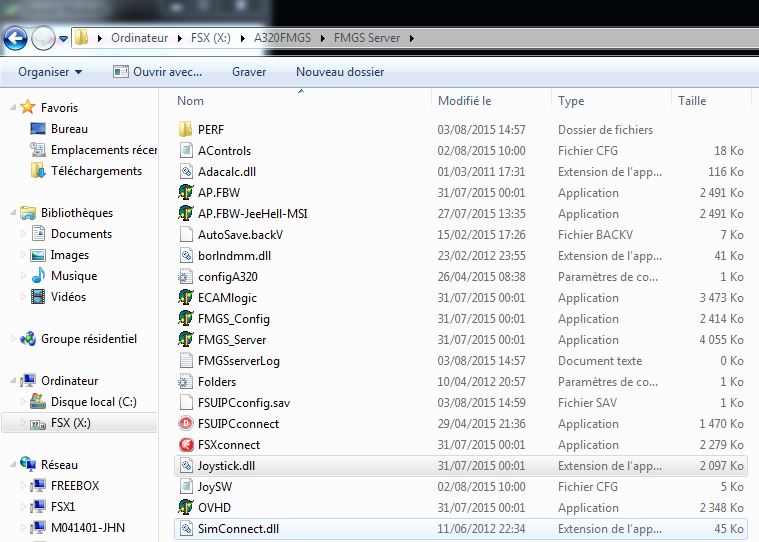The image size is (759, 542).
Task: Select the AP.FBW application icon
Action: [186, 192]
